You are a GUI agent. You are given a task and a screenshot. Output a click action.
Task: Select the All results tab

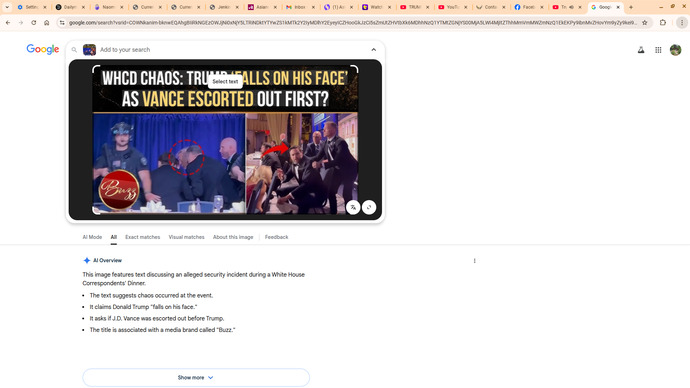point(114,237)
